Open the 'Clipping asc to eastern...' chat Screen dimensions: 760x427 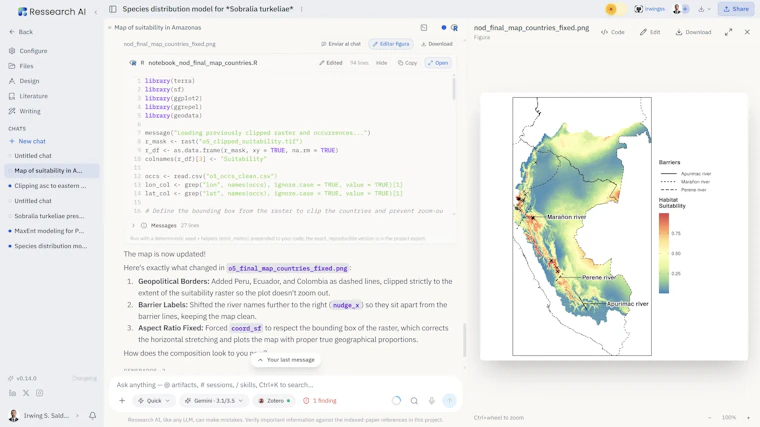[x=50, y=186]
